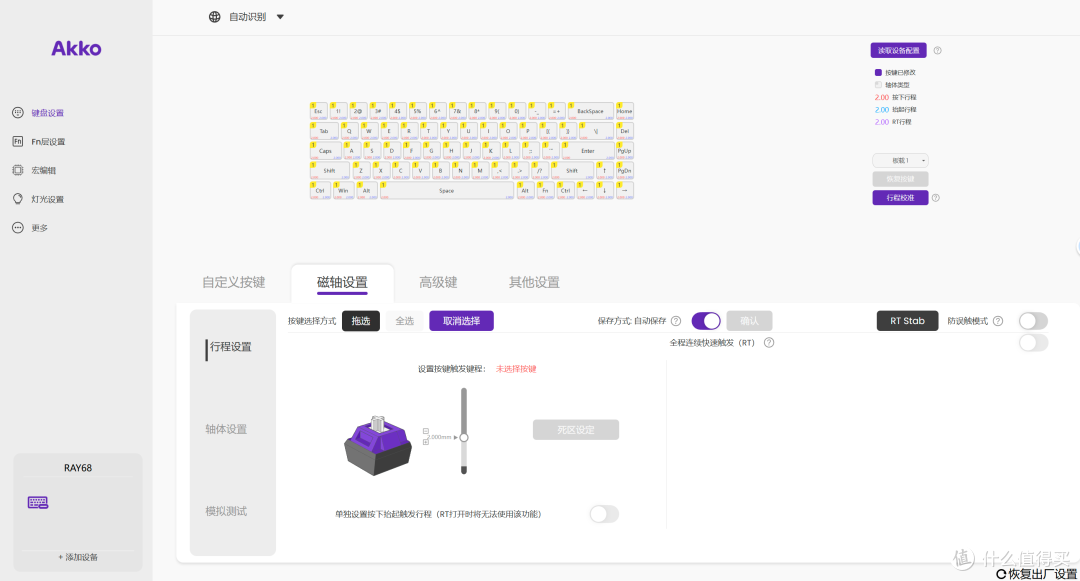Enable 全程连续快速触发 (RT) switch

(x=1033, y=343)
